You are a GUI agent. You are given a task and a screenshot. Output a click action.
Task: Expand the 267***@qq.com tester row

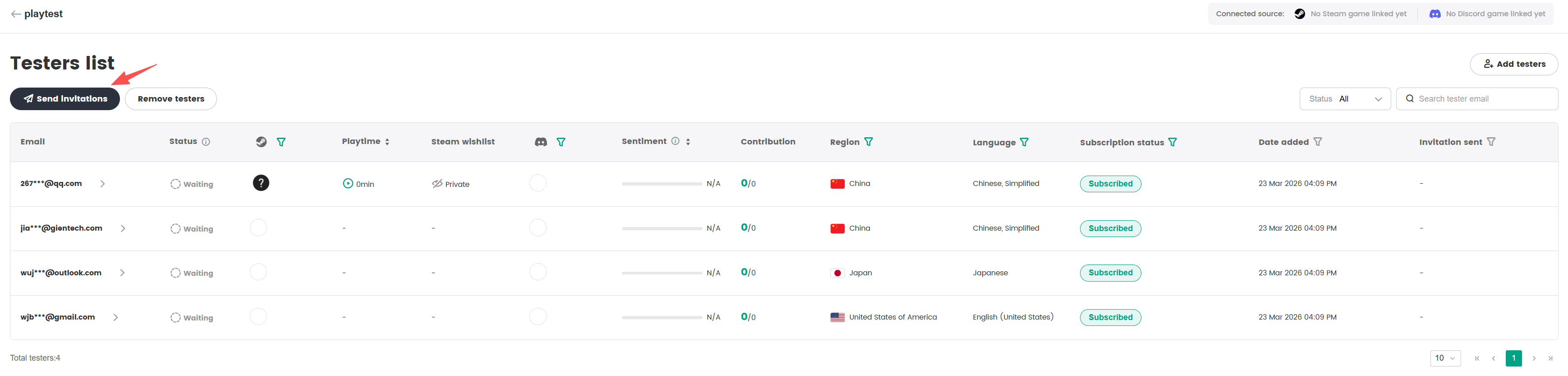[102, 184]
